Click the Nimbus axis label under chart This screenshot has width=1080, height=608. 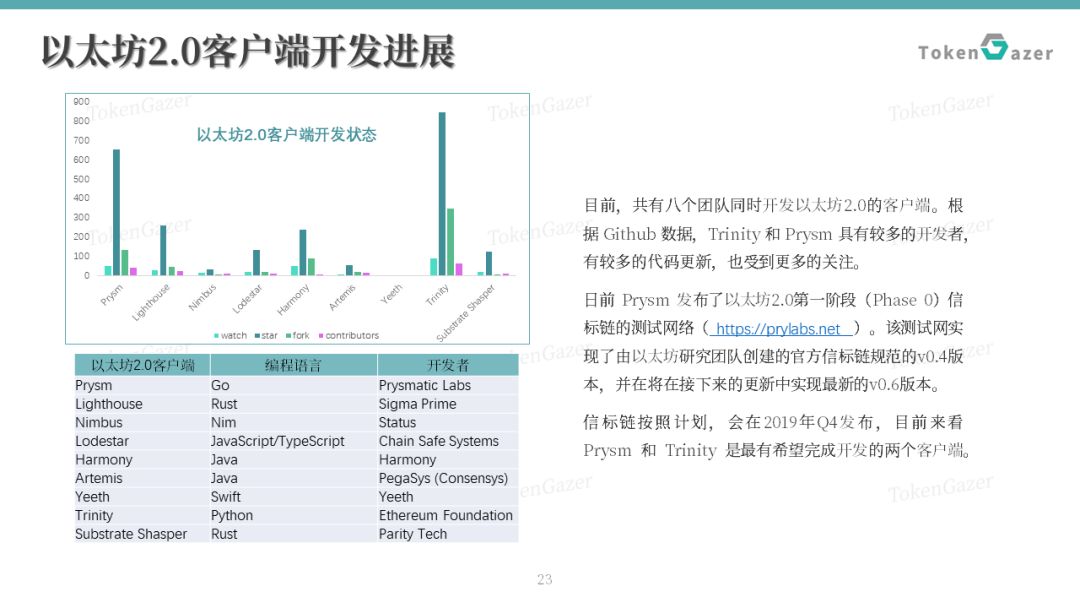point(202,297)
